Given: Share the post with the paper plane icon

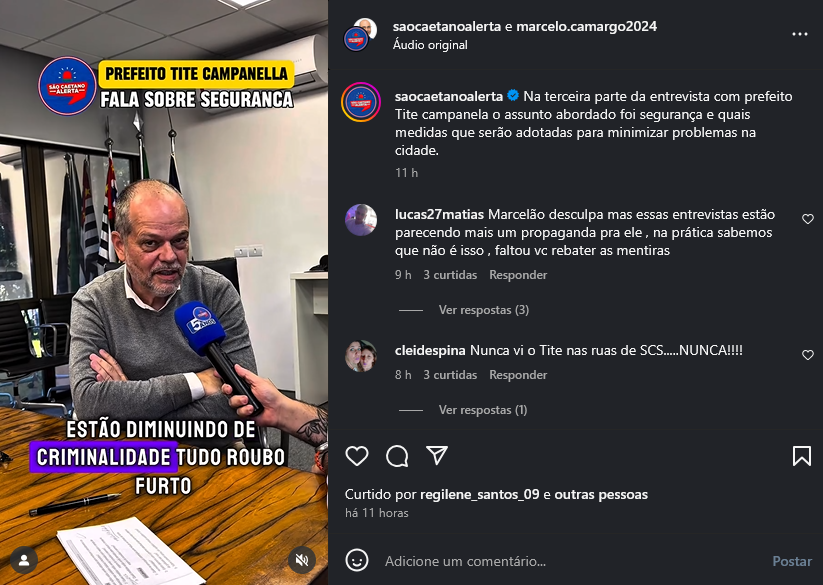Looking at the screenshot, I should tap(437, 455).
